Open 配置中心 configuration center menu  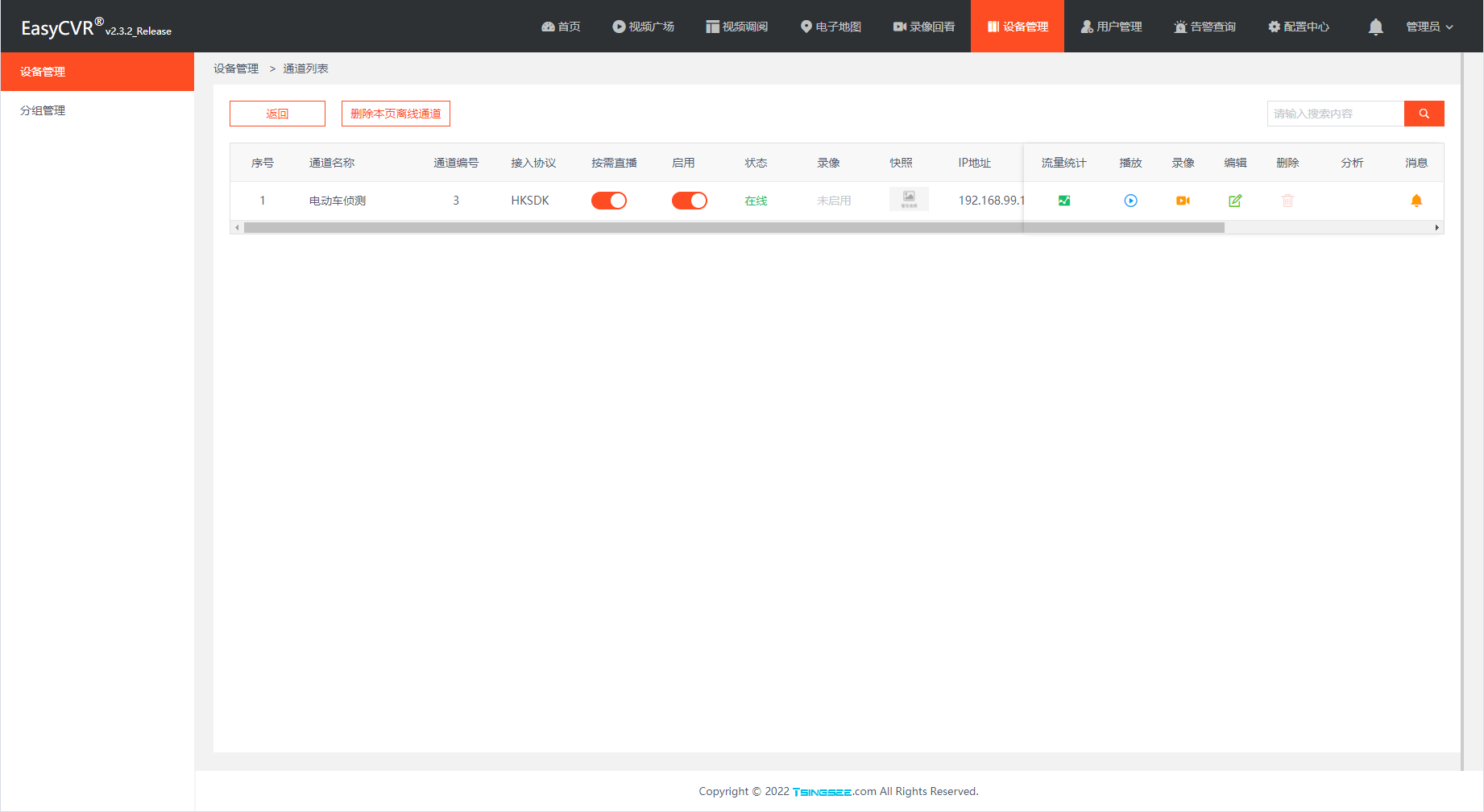coord(1298,27)
